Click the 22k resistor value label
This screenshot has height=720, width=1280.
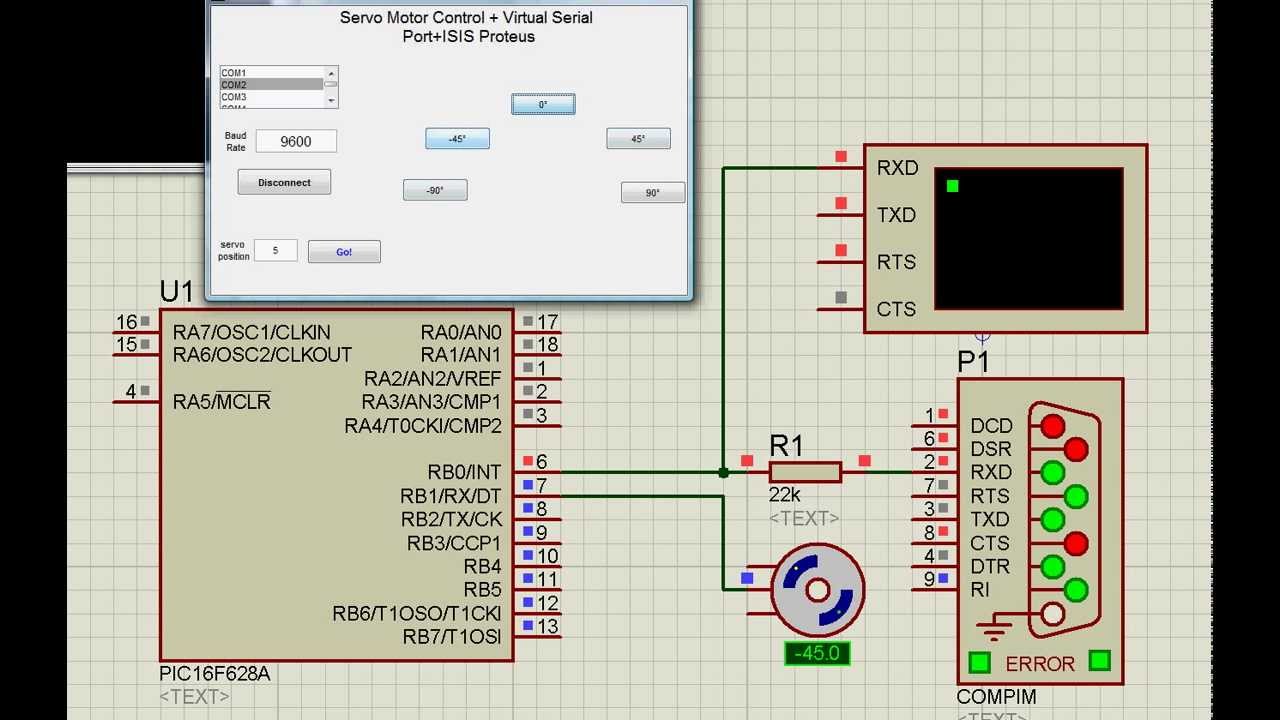[x=785, y=495]
